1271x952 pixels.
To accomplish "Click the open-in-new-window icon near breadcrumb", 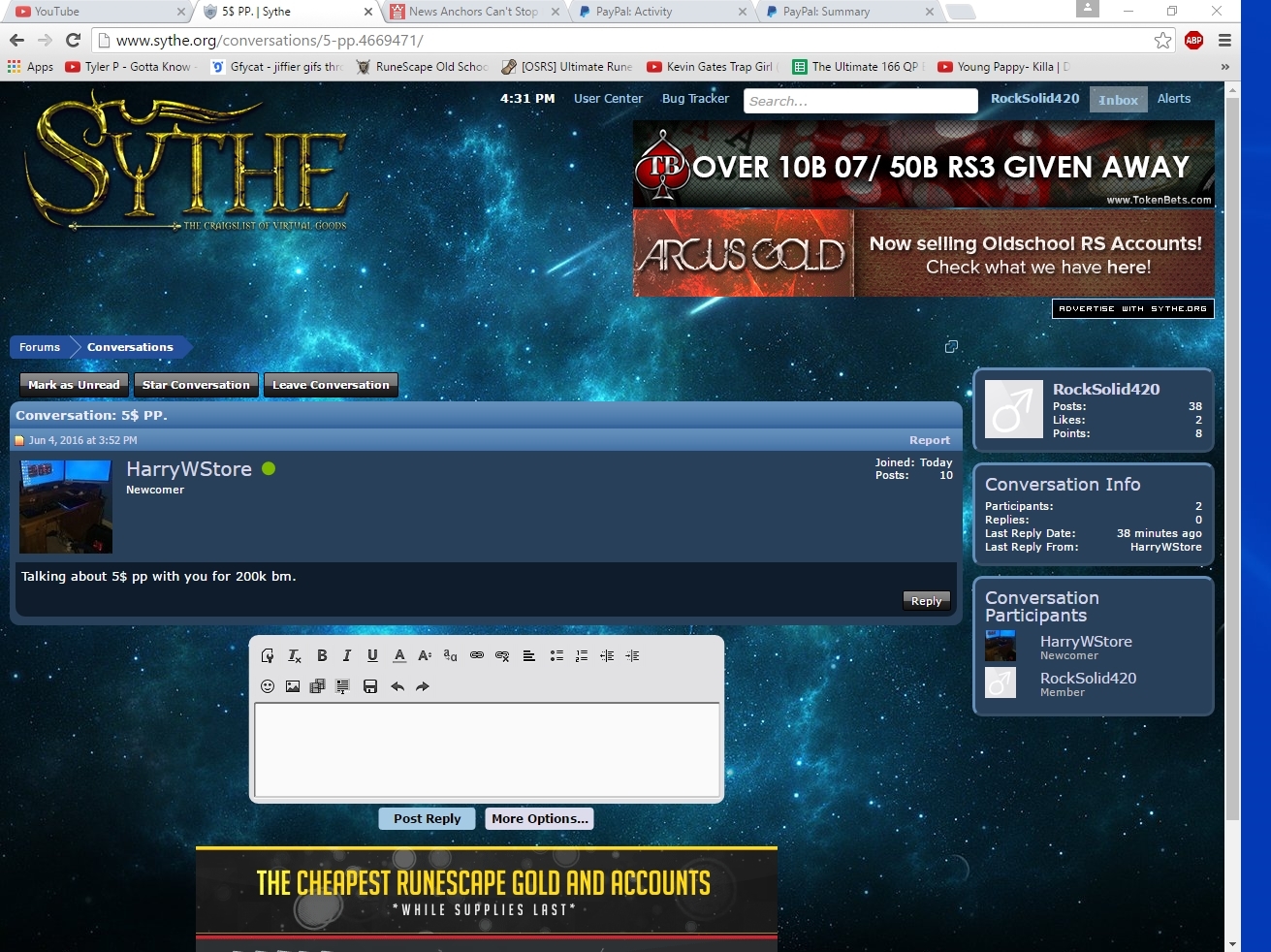I will click(x=951, y=347).
